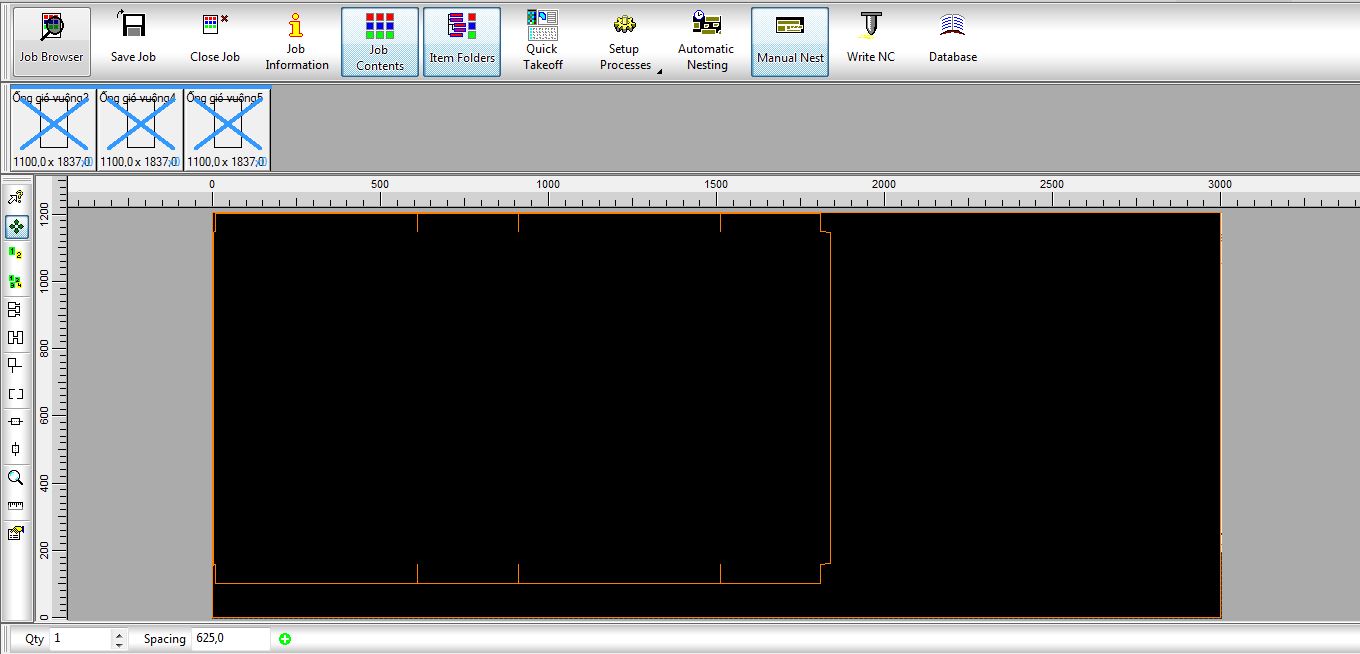Click the align parts left tool icon
Image resolution: width=1360 pixels, height=654 pixels.
click(16, 310)
